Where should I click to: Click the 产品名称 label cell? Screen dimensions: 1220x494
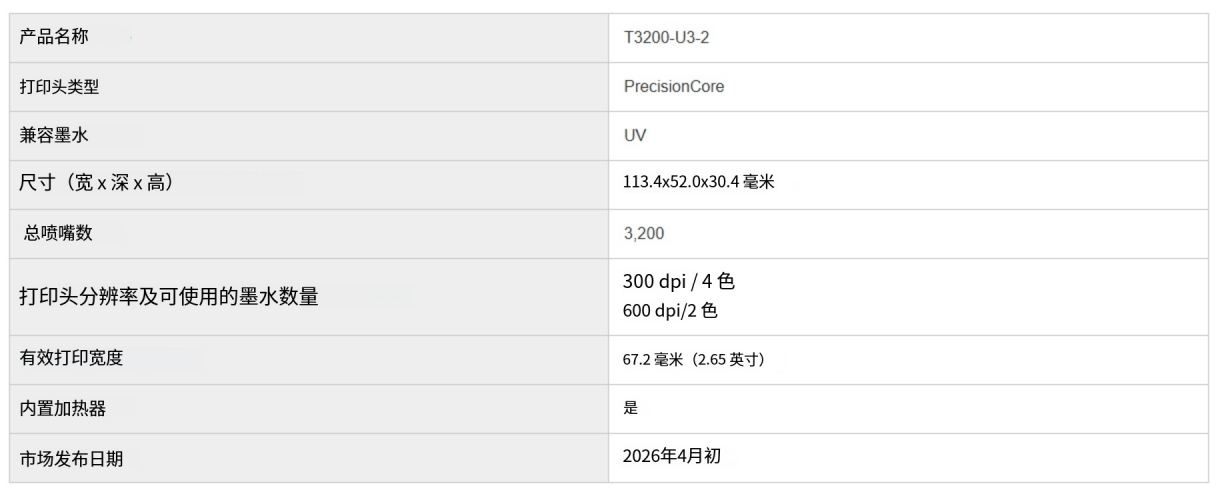pyautogui.click(x=54, y=37)
